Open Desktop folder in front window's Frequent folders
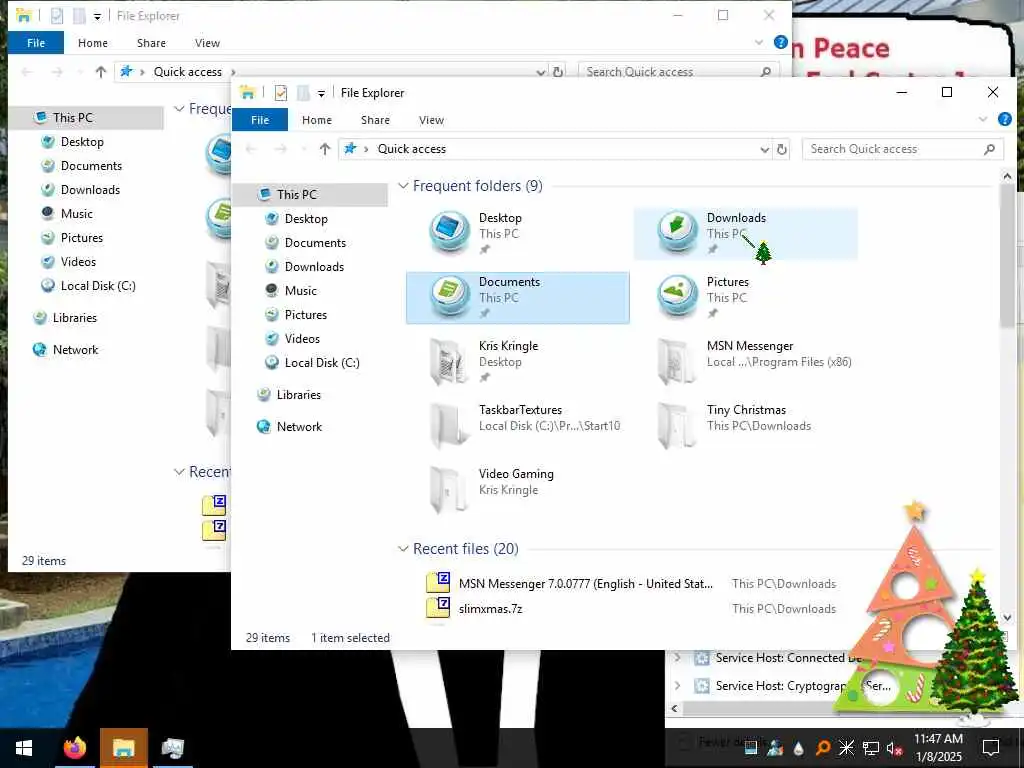This screenshot has width=1024, height=768. point(517,233)
